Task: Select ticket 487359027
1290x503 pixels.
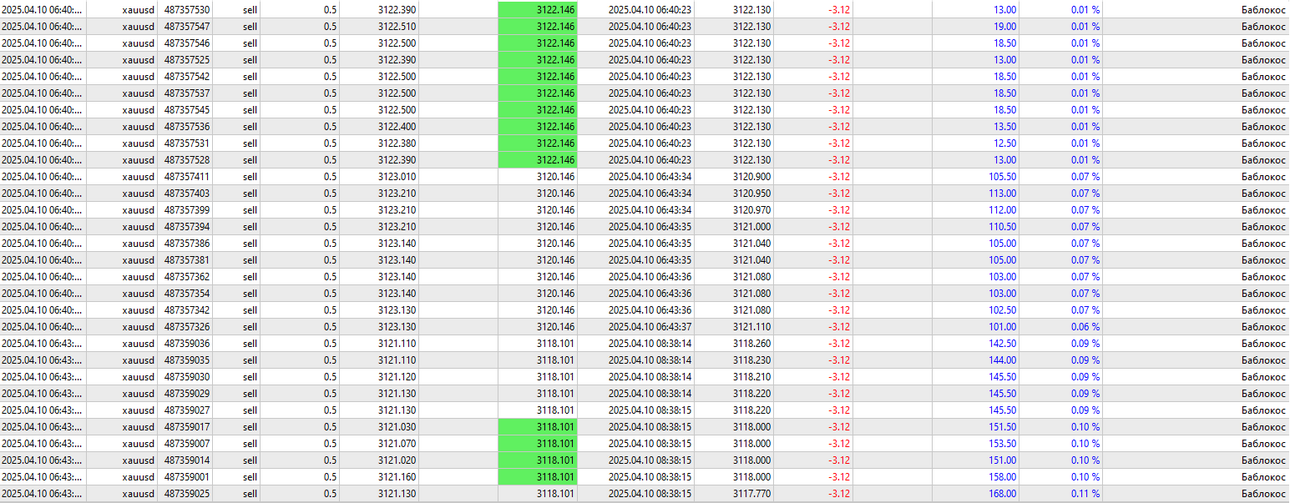Action: click(x=187, y=409)
